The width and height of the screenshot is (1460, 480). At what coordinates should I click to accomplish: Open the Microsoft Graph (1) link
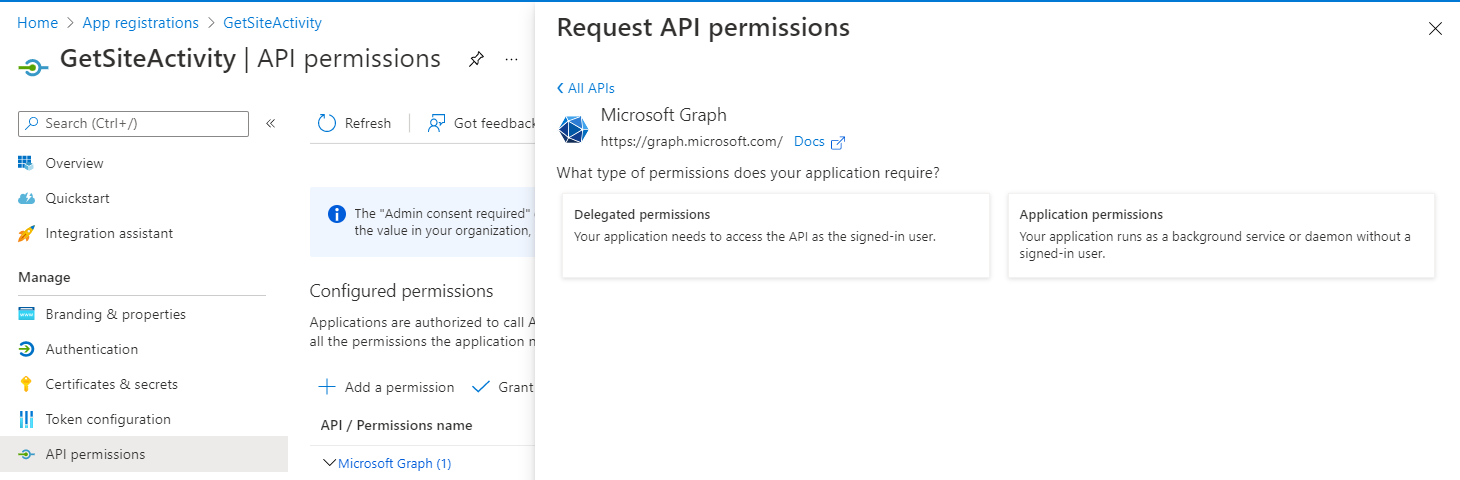(394, 464)
